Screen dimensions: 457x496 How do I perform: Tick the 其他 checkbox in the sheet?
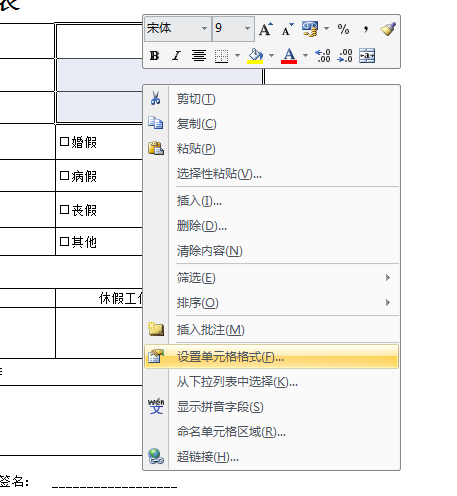(x=64, y=241)
